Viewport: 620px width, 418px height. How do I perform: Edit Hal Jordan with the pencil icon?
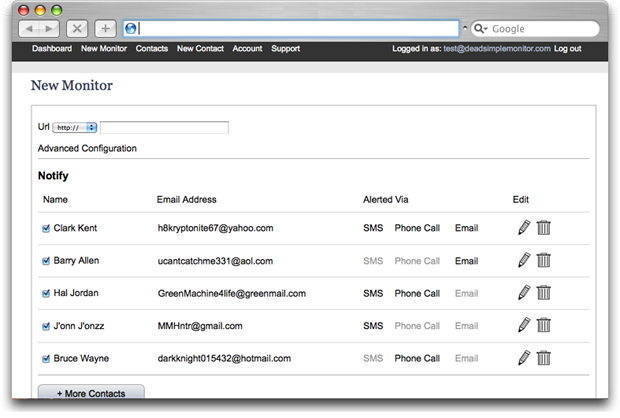point(524,292)
